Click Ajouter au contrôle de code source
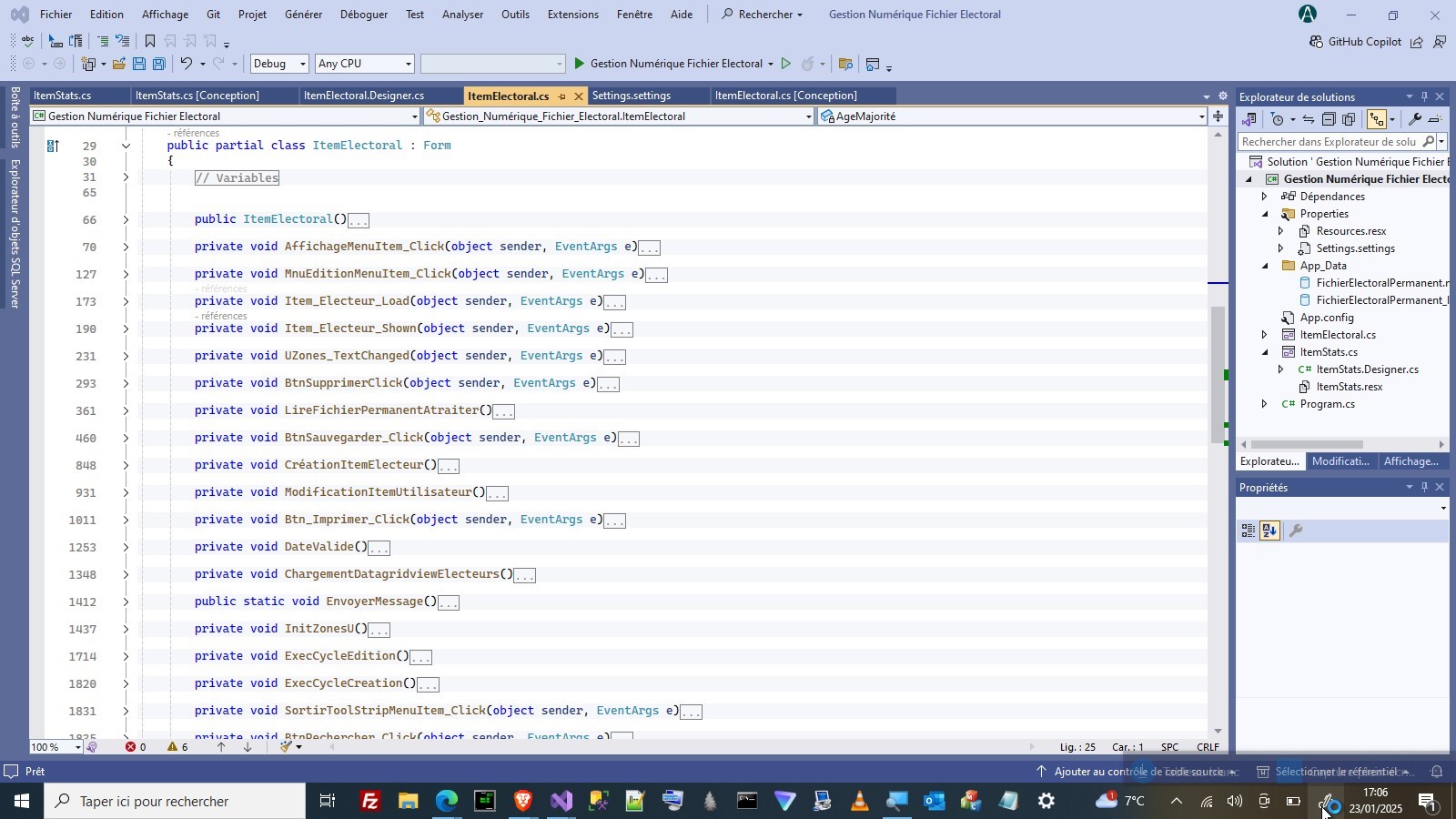 [x=1137, y=772]
